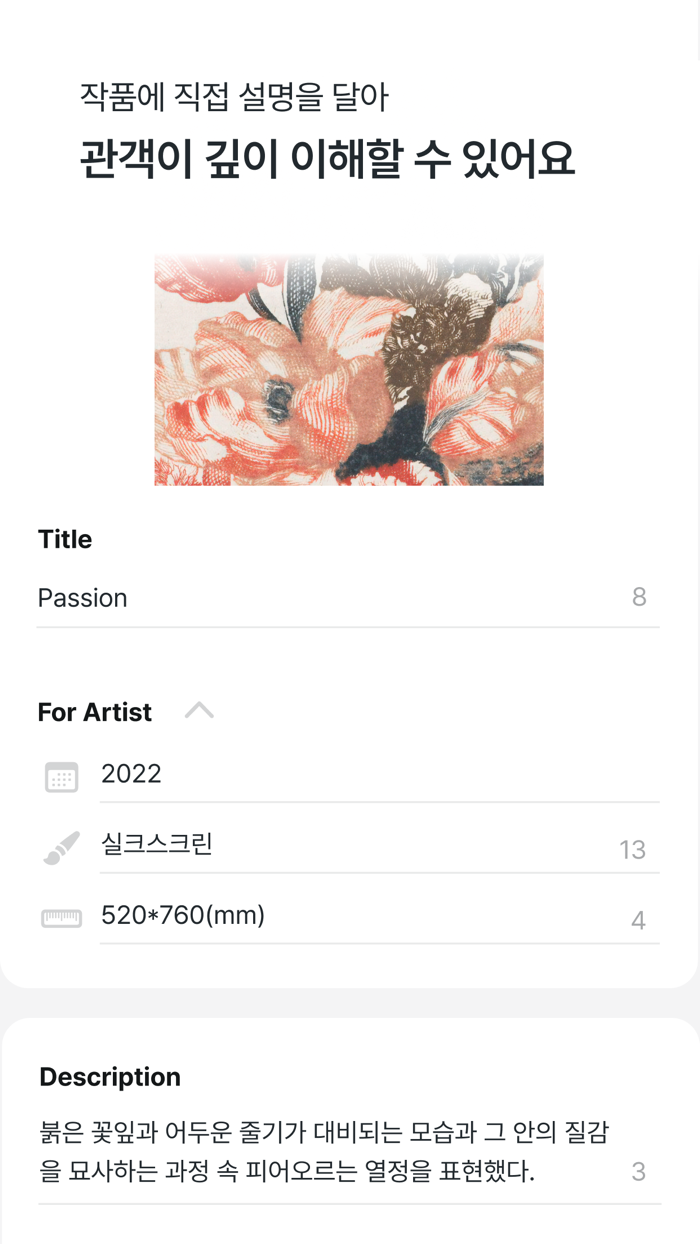Image resolution: width=700 pixels, height=1244 pixels.
Task: Select the paintbrush icon beside 실크스크린
Action: (x=60, y=847)
